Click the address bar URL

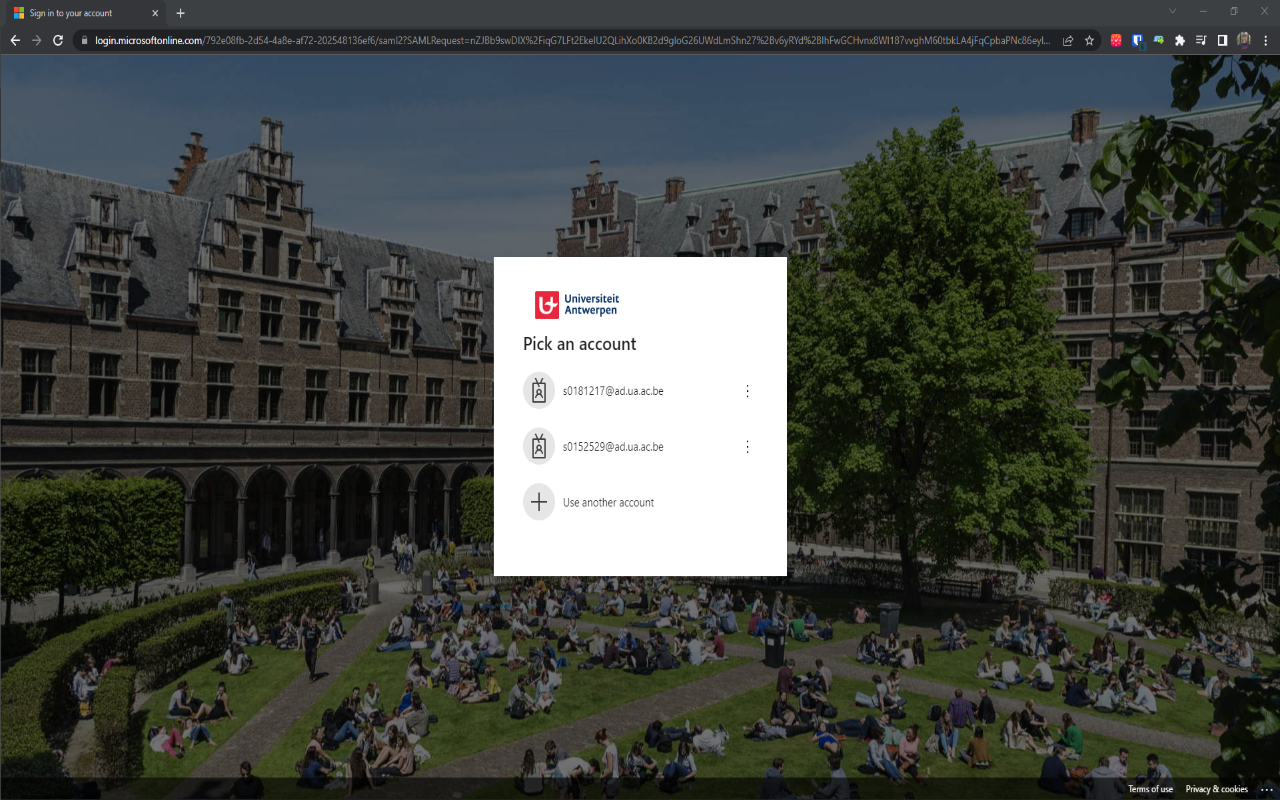point(572,41)
